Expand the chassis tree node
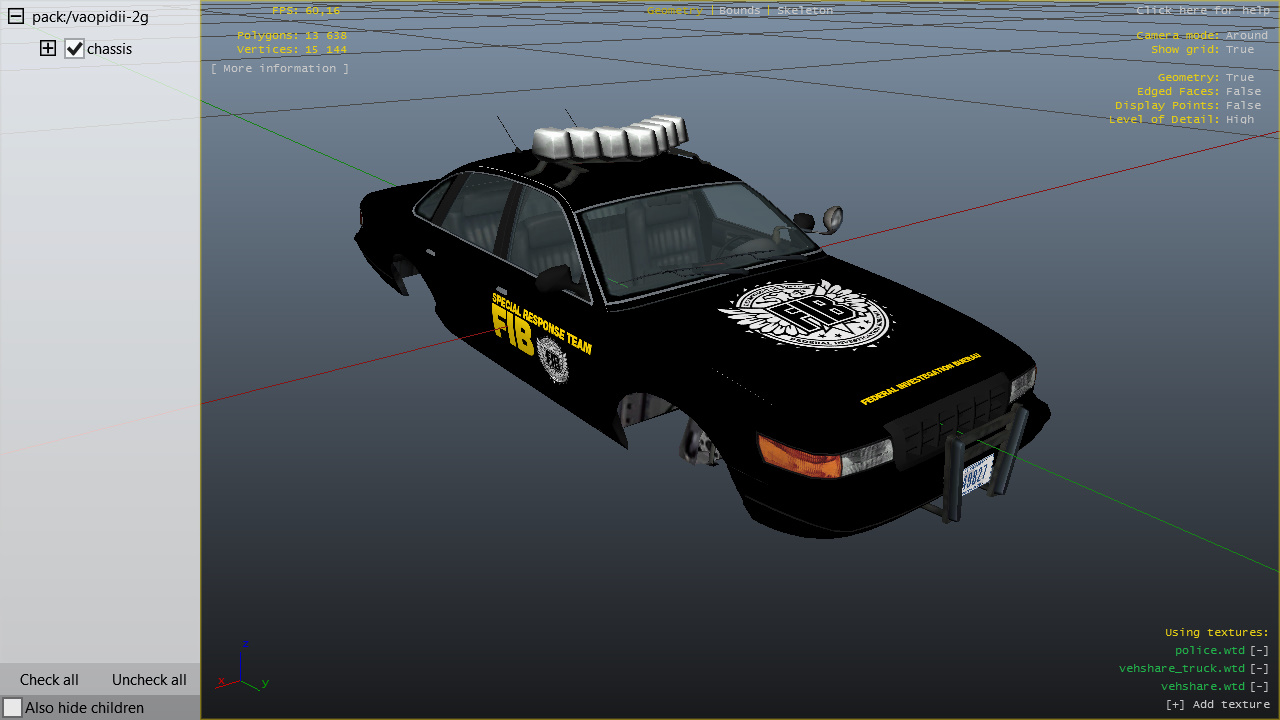Viewport: 1280px width, 720px height. click(48, 48)
